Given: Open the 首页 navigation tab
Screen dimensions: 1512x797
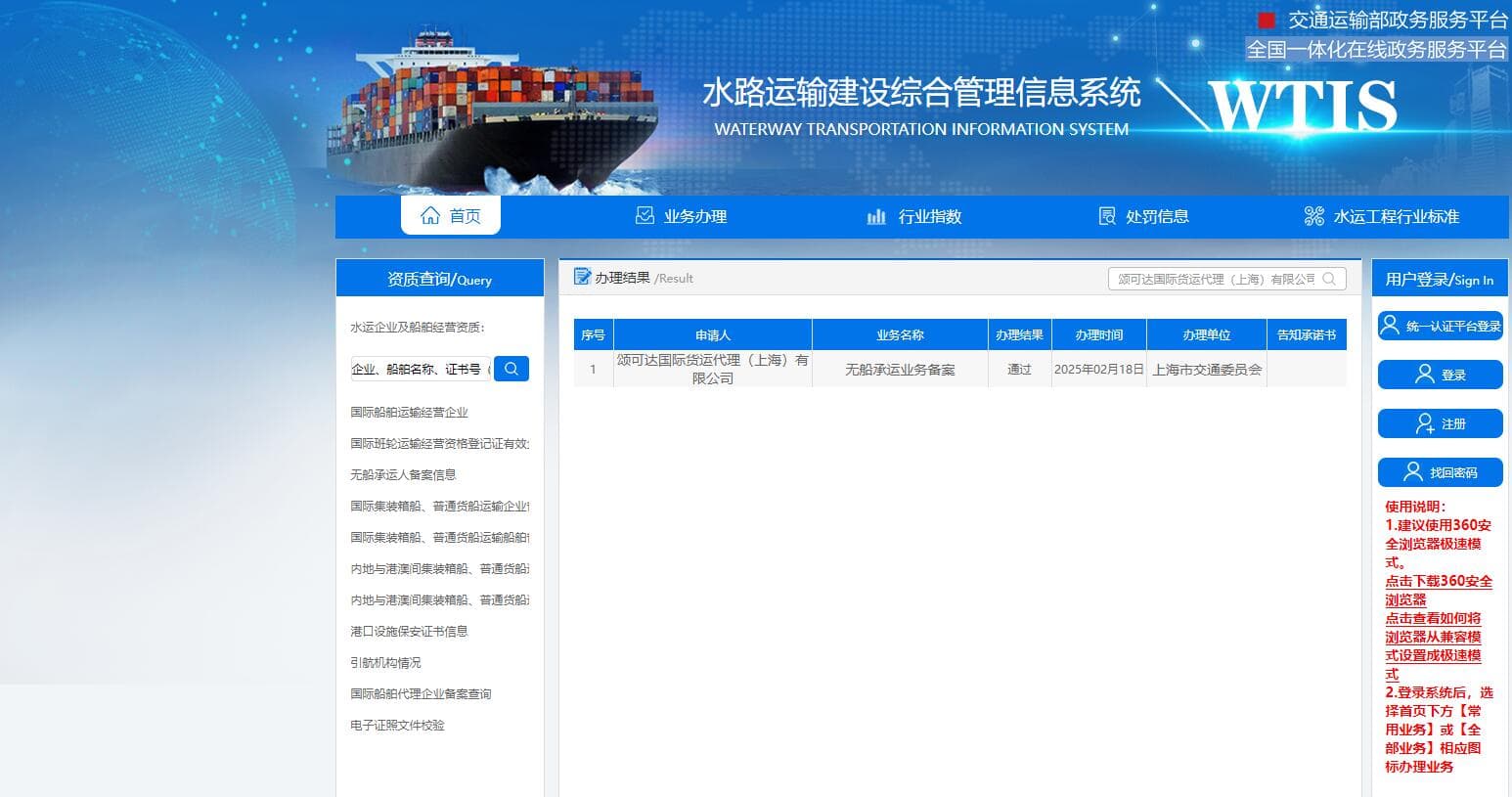Looking at the screenshot, I should pyautogui.click(x=451, y=215).
